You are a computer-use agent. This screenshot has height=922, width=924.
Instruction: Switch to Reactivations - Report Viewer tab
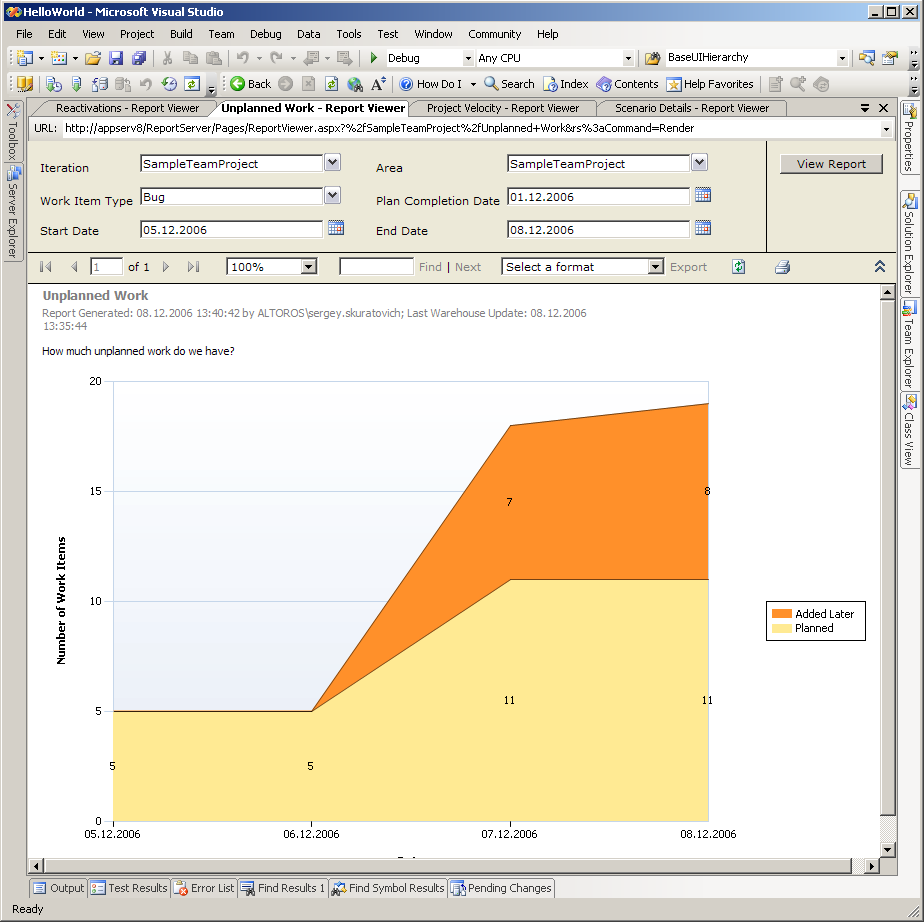pos(127,108)
